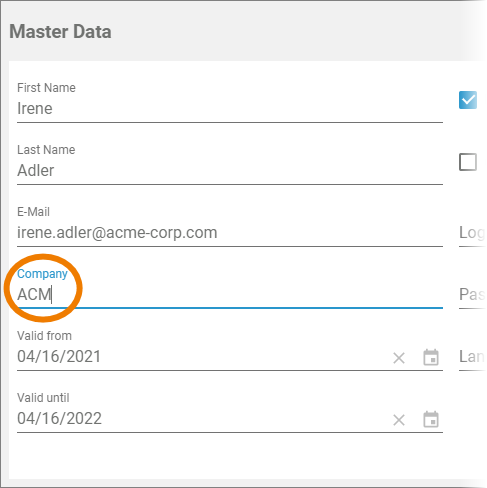Click the Company label
The image size is (487, 488).
42,274
